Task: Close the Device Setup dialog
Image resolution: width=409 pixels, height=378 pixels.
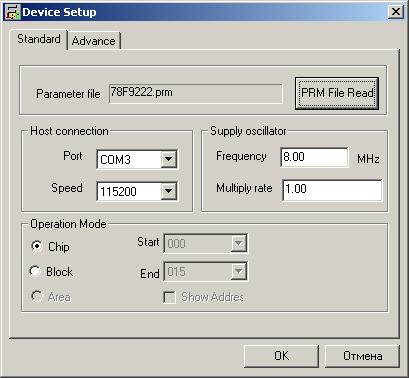Action: coord(396,12)
